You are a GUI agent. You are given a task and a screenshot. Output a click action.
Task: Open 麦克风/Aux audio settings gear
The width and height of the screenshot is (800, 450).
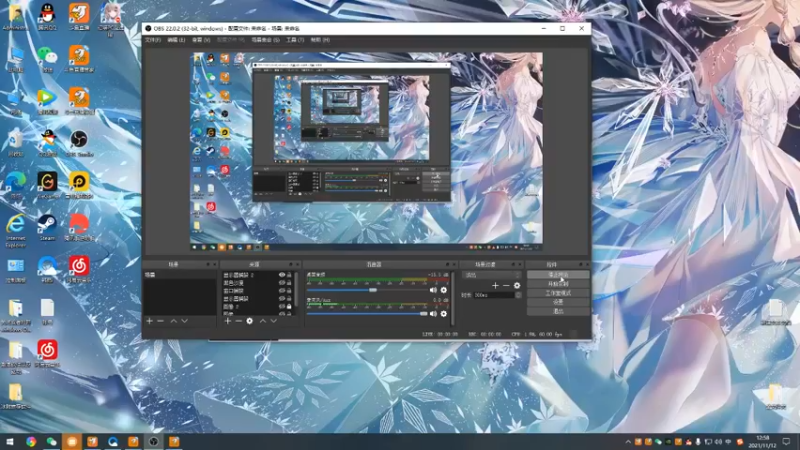pyautogui.click(x=443, y=314)
